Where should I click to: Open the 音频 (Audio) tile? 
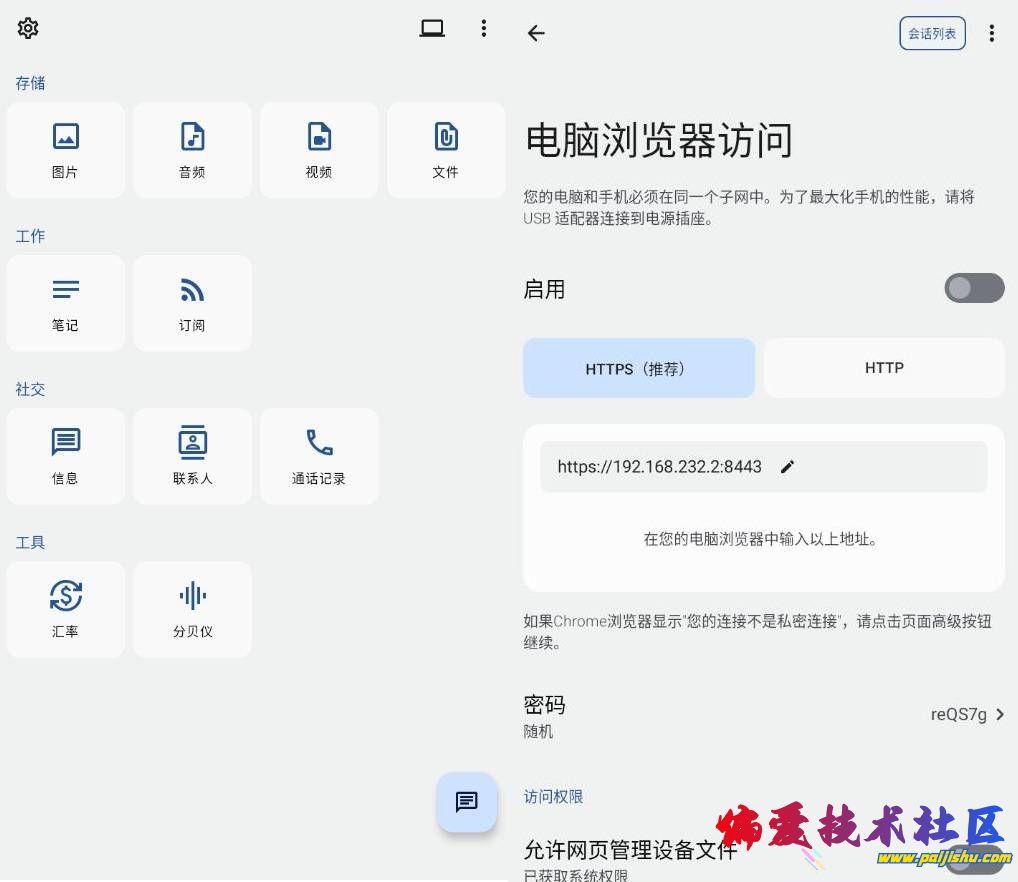pos(192,150)
